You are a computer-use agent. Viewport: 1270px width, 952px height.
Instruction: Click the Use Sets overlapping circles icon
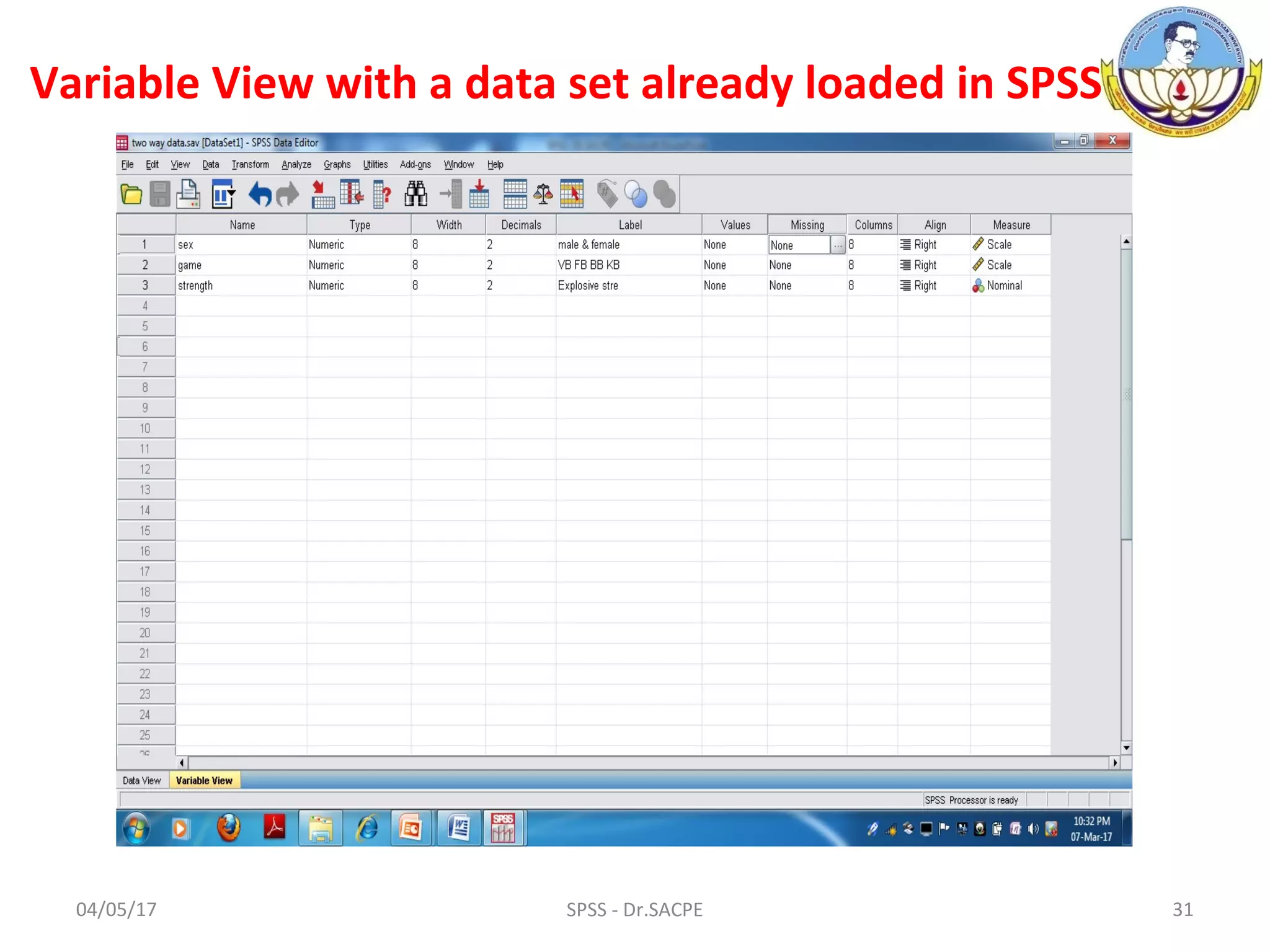[636, 195]
